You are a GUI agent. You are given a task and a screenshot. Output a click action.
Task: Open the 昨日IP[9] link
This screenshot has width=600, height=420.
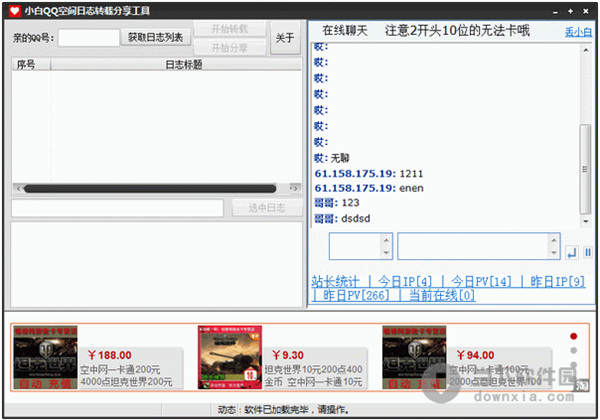coord(558,282)
